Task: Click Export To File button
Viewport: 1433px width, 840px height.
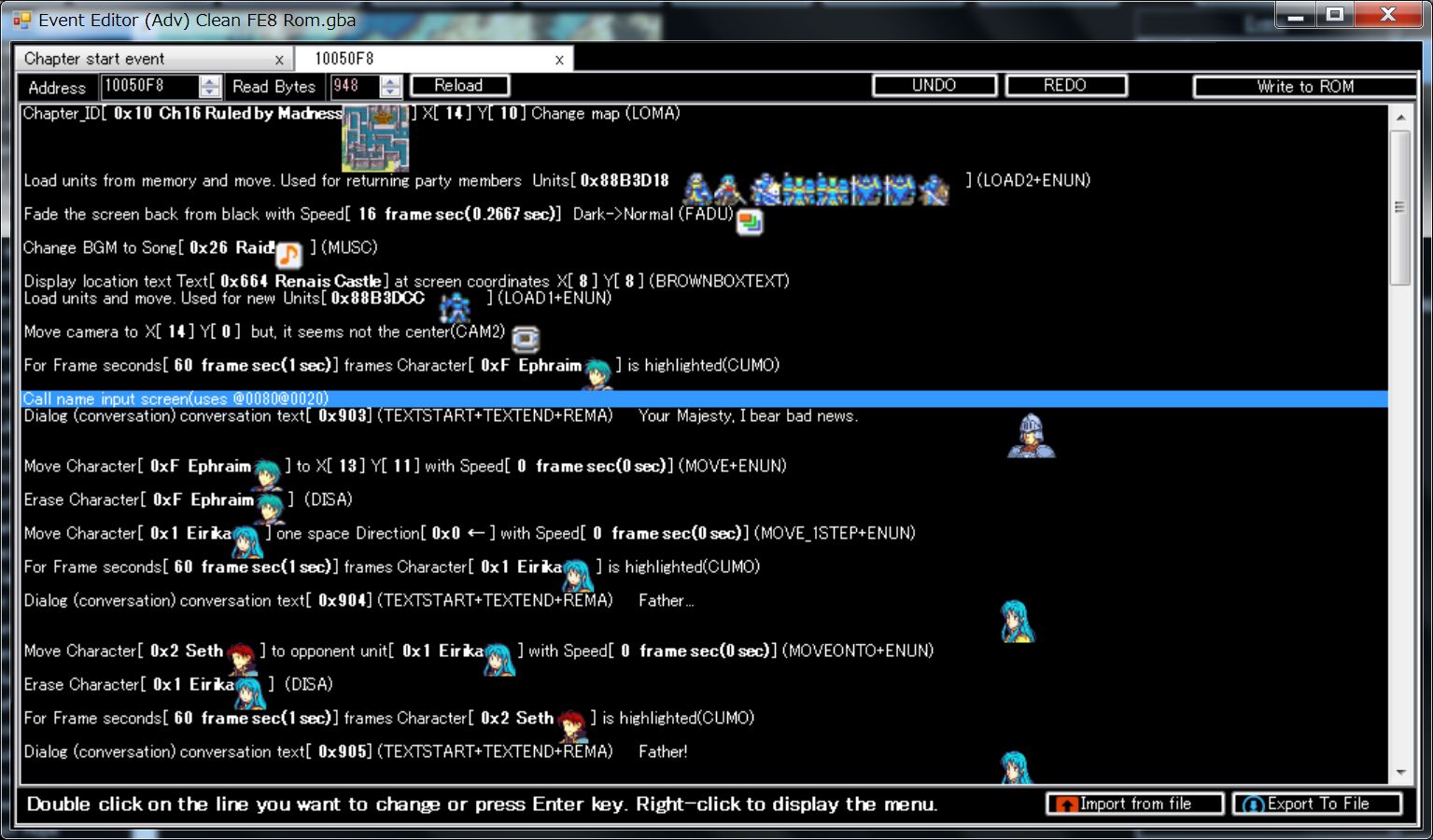Action: 1316,804
